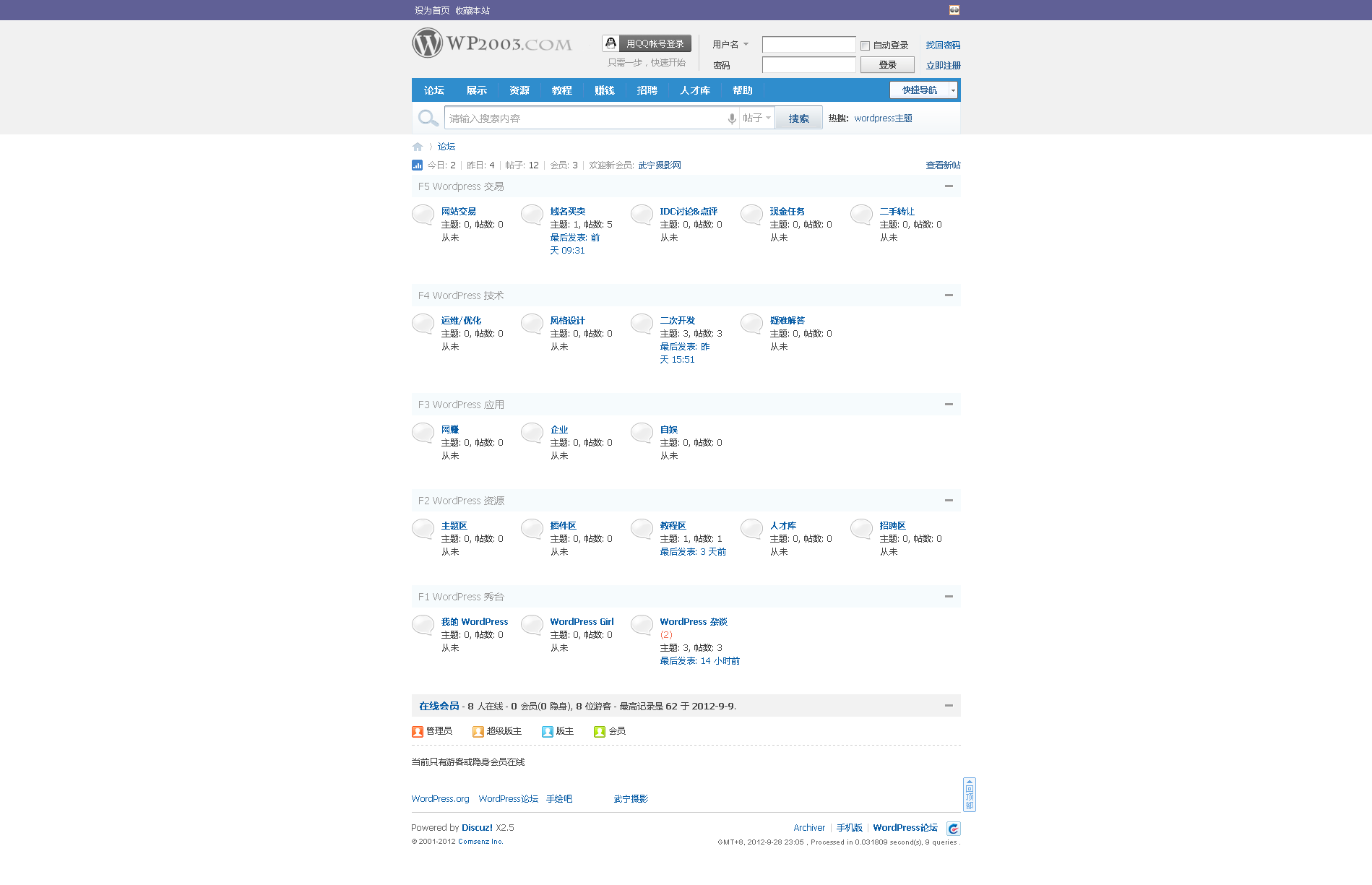Open the 帮助 navigation tab
This screenshot has height=885, width=1372.
tap(743, 90)
